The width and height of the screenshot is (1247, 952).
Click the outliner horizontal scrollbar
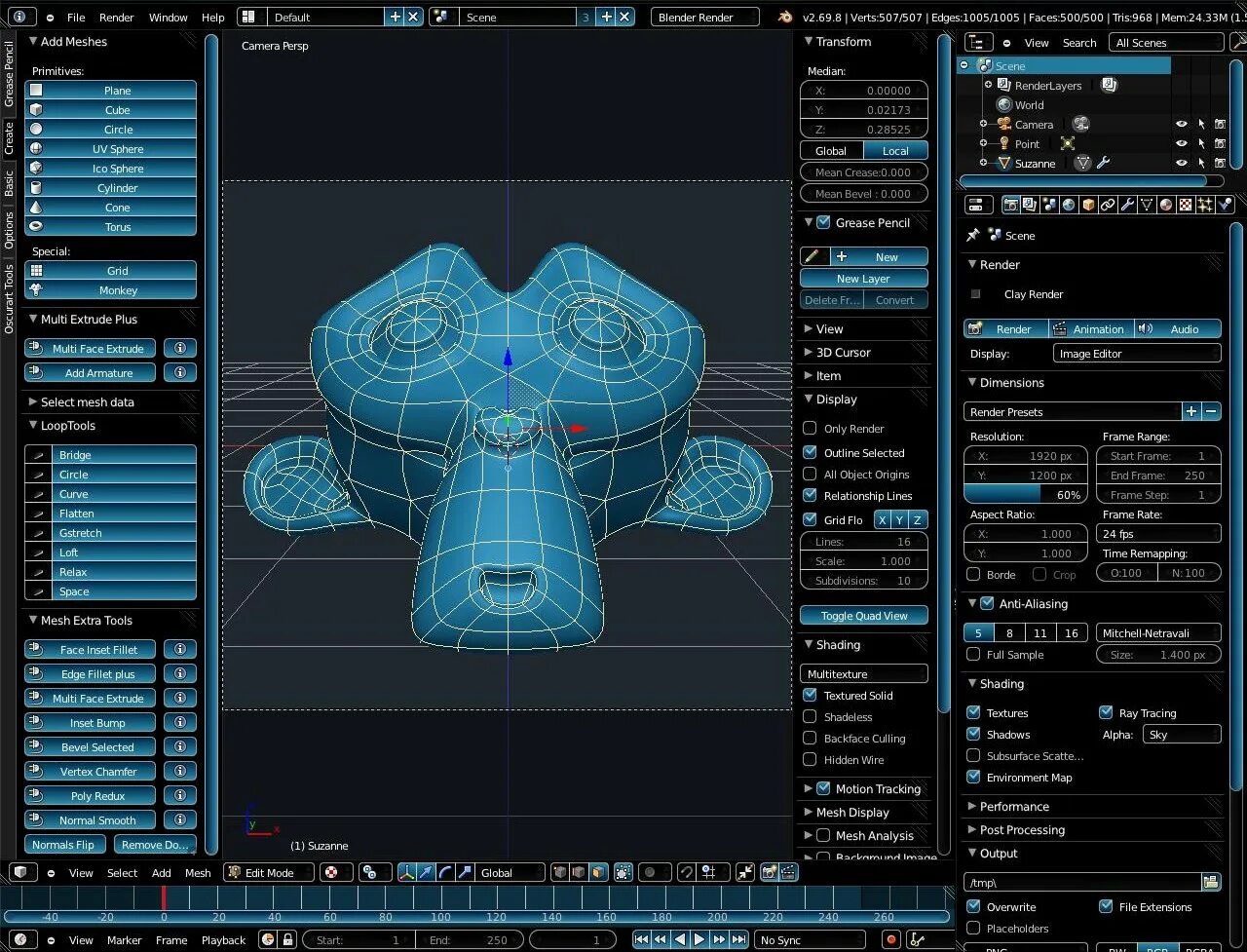coord(1083,180)
